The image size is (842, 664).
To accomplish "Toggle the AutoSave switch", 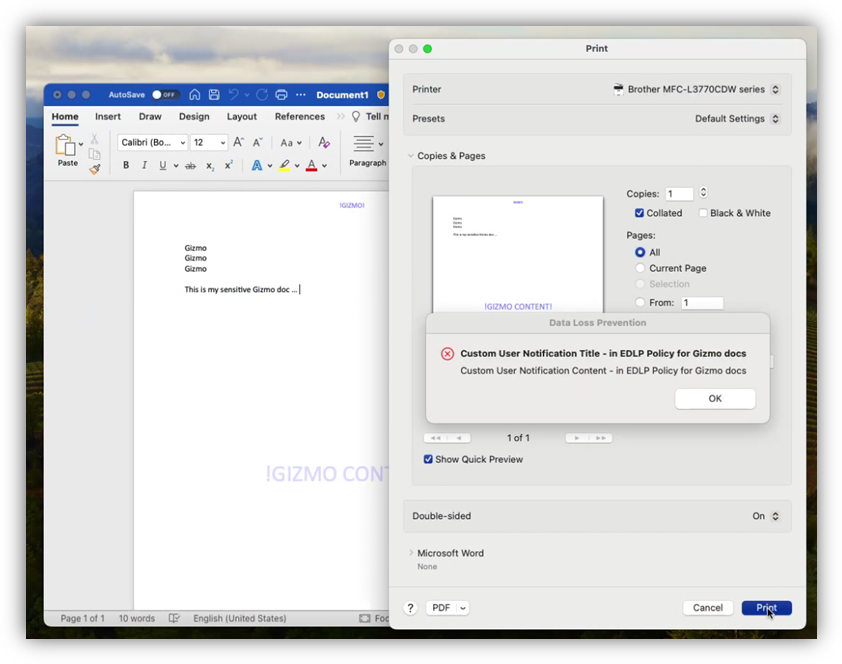I will pyautogui.click(x=165, y=94).
